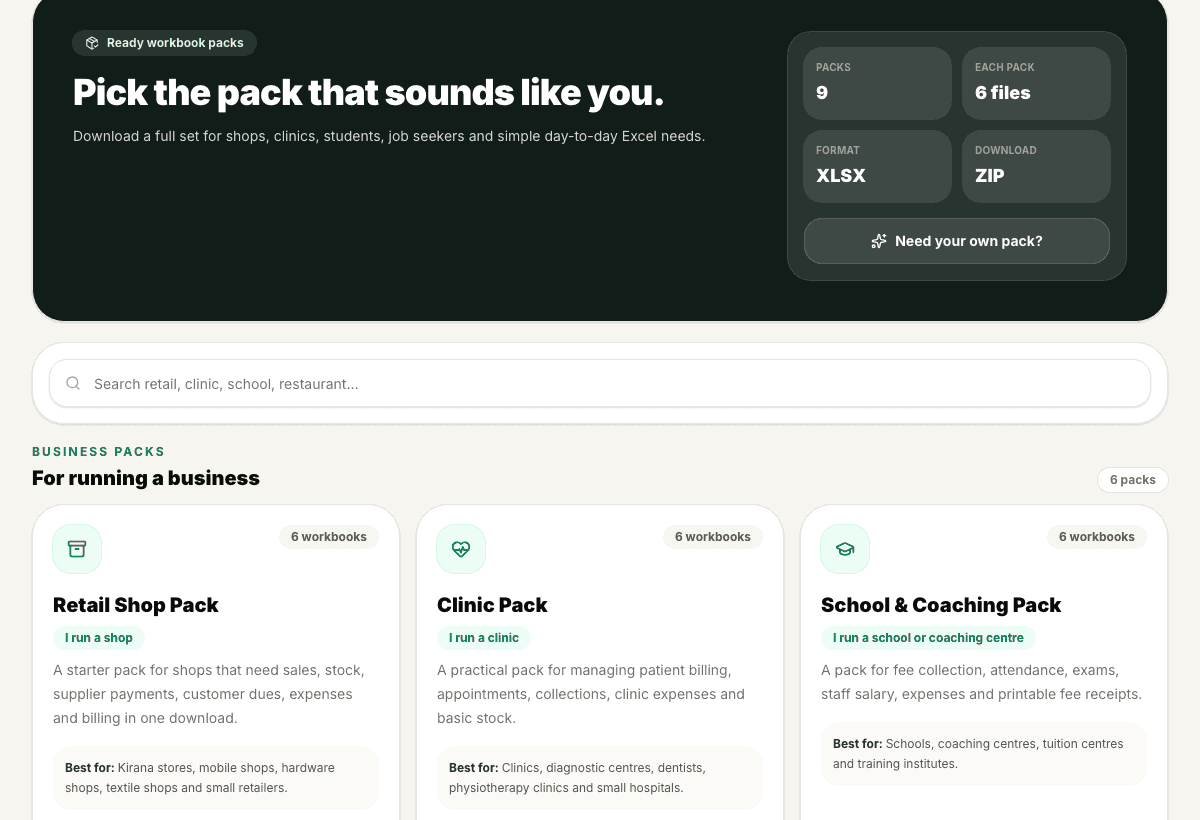Click the Pick the pack that sounds like you headline
Viewport: 1200px width, 820px height.
[x=368, y=93]
